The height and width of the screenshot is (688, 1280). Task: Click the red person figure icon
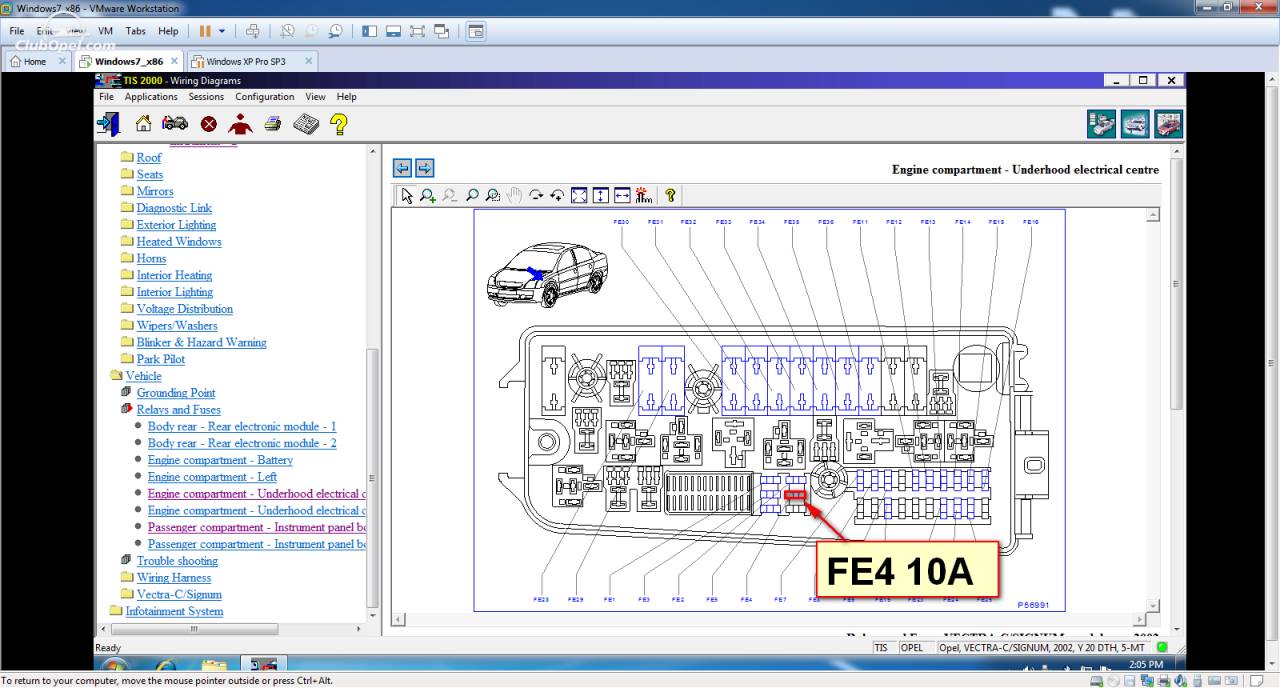point(240,124)
